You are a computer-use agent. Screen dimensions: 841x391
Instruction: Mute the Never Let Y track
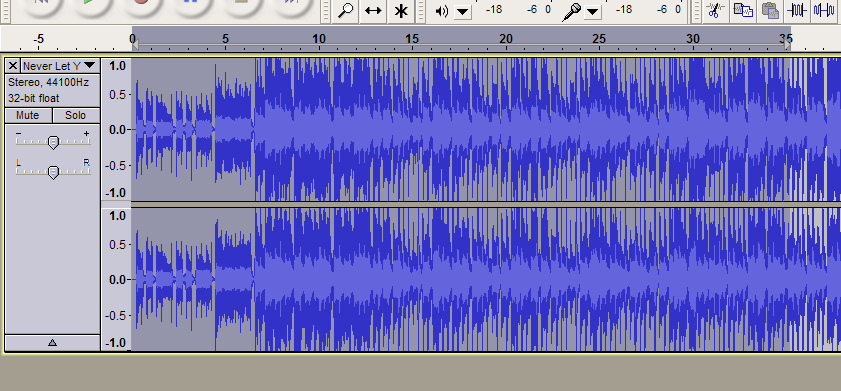tap(28, 115)
